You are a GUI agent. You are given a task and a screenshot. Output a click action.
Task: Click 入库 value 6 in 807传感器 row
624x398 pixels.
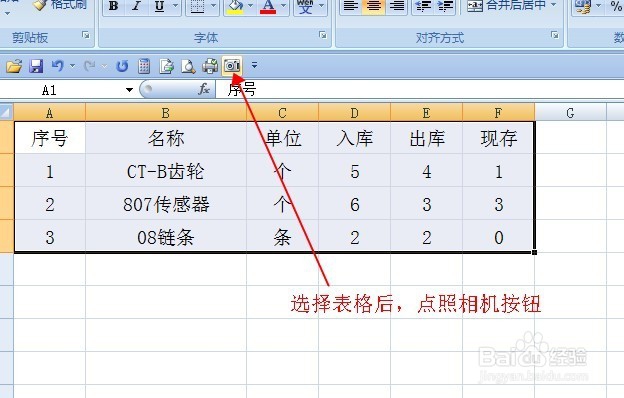pos(355,204)
